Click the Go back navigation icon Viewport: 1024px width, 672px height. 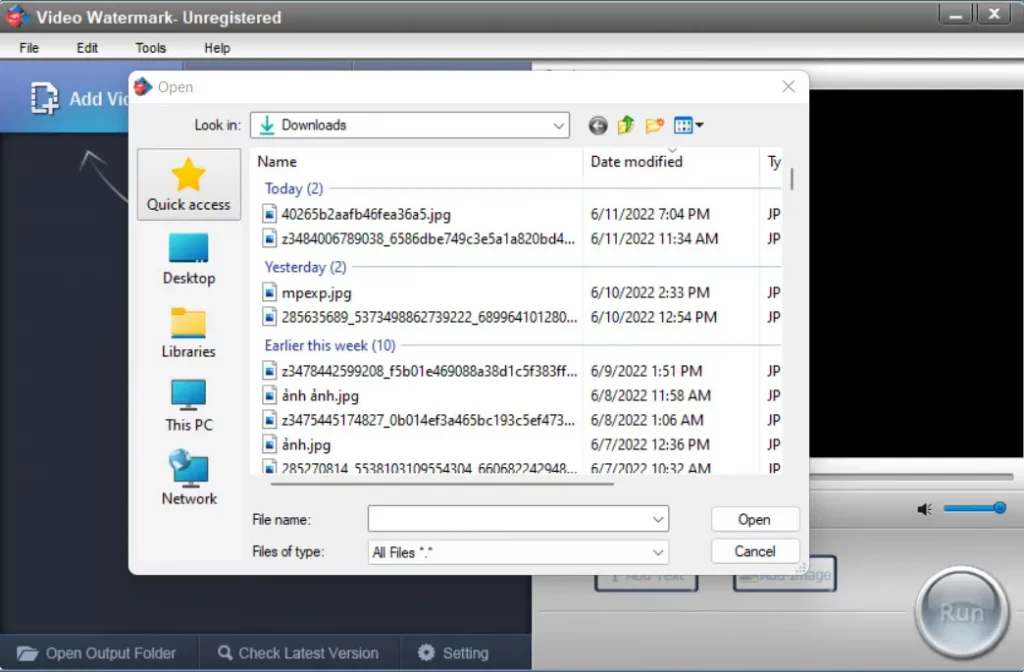point(598,125)
